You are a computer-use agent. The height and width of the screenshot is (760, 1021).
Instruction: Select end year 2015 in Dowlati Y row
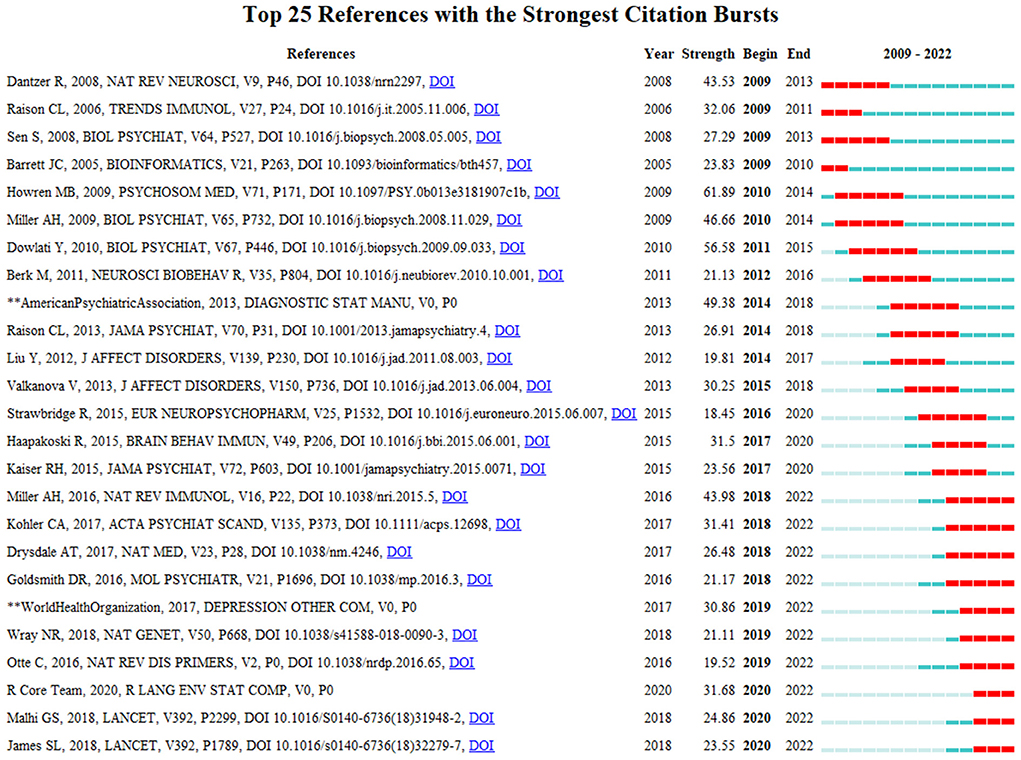(x=799, y=247)
